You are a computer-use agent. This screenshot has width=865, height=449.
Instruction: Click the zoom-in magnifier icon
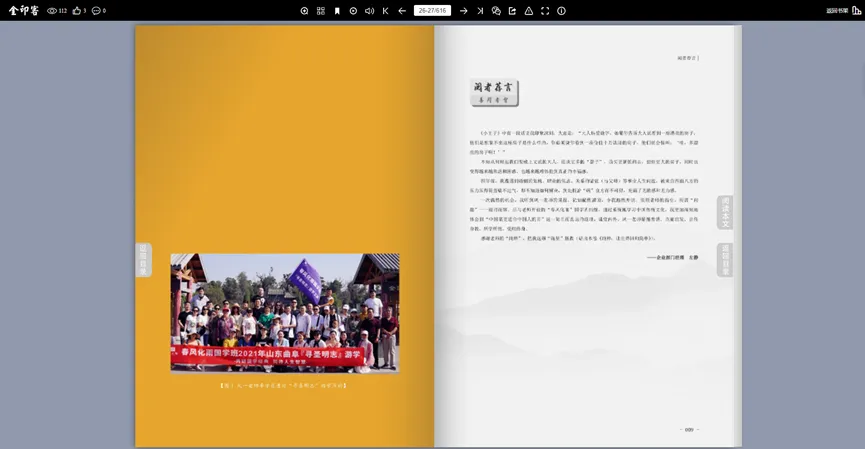tap(305, 10)
